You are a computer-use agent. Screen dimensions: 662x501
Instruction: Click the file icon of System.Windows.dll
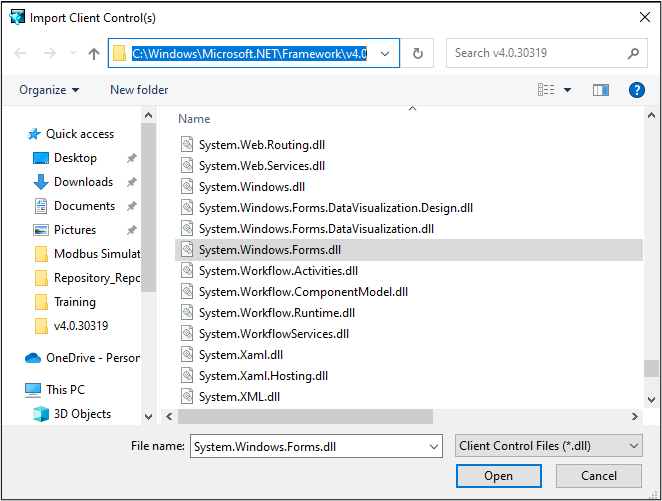pyautogui.click(x=187, y=187)
